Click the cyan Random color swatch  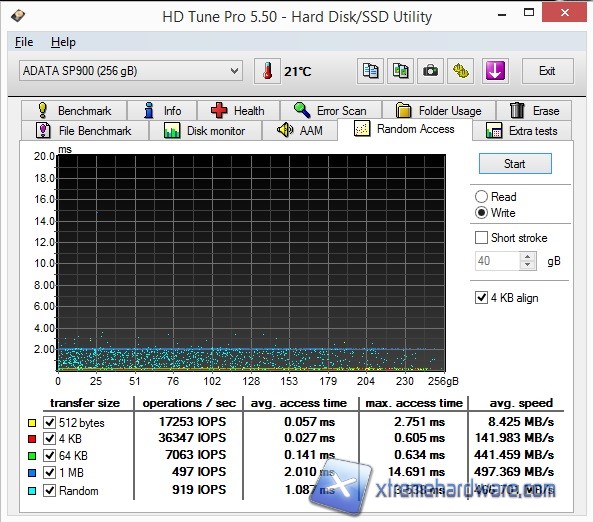pos(32,491)
